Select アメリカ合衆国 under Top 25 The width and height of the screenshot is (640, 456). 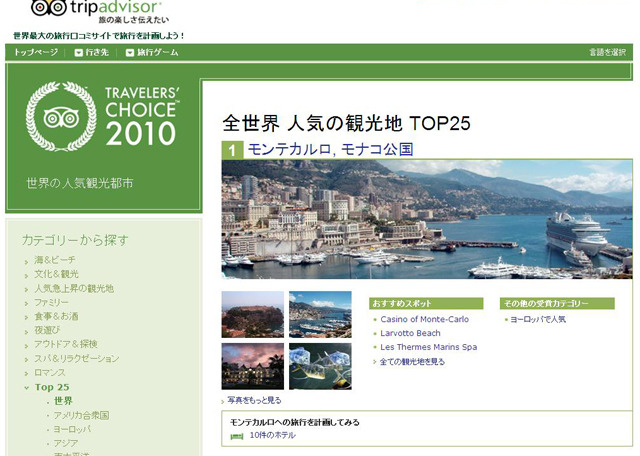coord(81,415)
